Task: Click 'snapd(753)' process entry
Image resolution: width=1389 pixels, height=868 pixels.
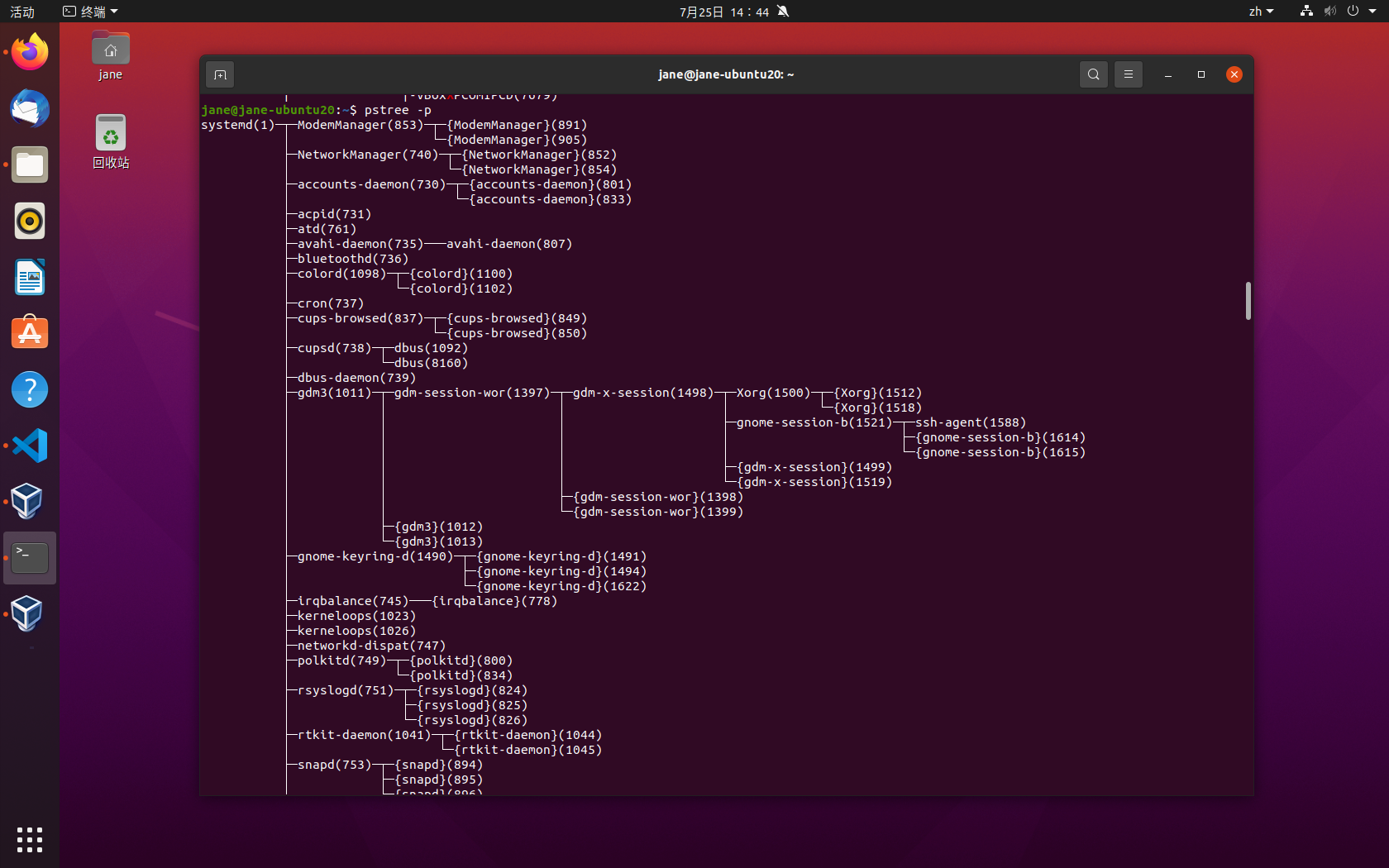Action: tap(335, 765)
